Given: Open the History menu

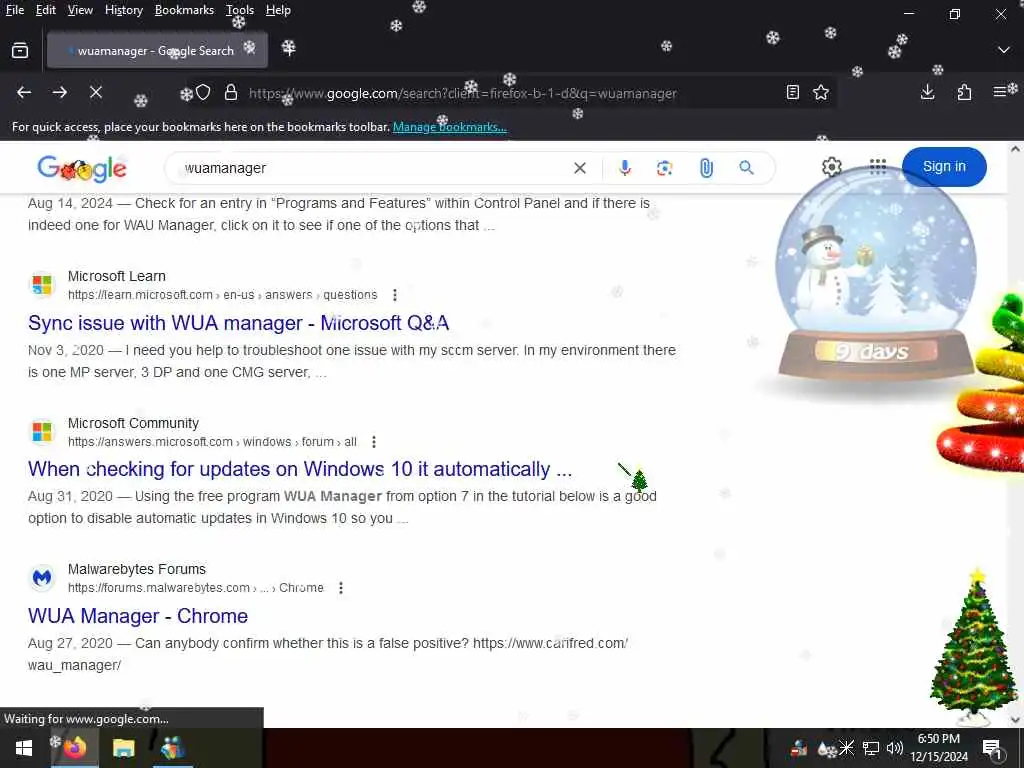Looking at the screenshot, I should coord(123,10).
